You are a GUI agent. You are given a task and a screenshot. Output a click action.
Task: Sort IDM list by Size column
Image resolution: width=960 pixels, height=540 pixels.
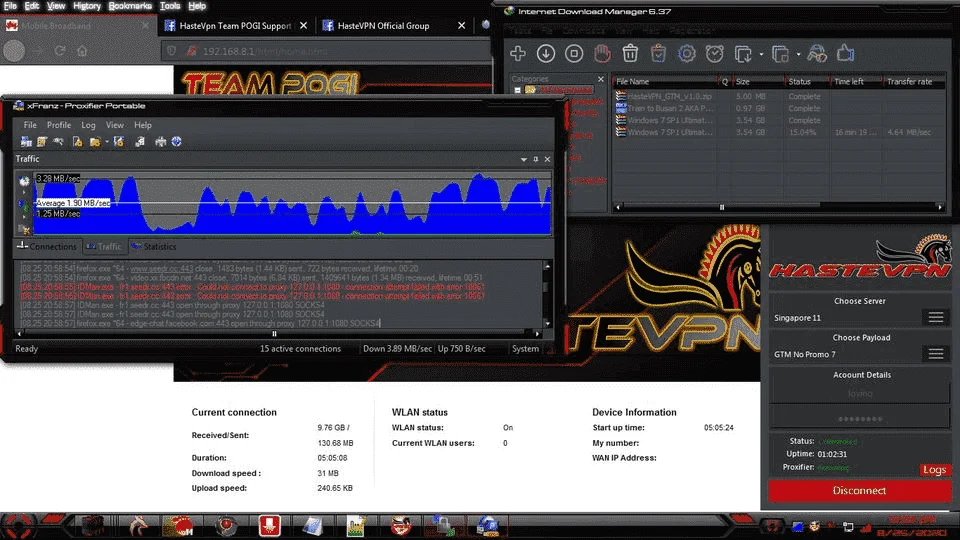(758, 81)
